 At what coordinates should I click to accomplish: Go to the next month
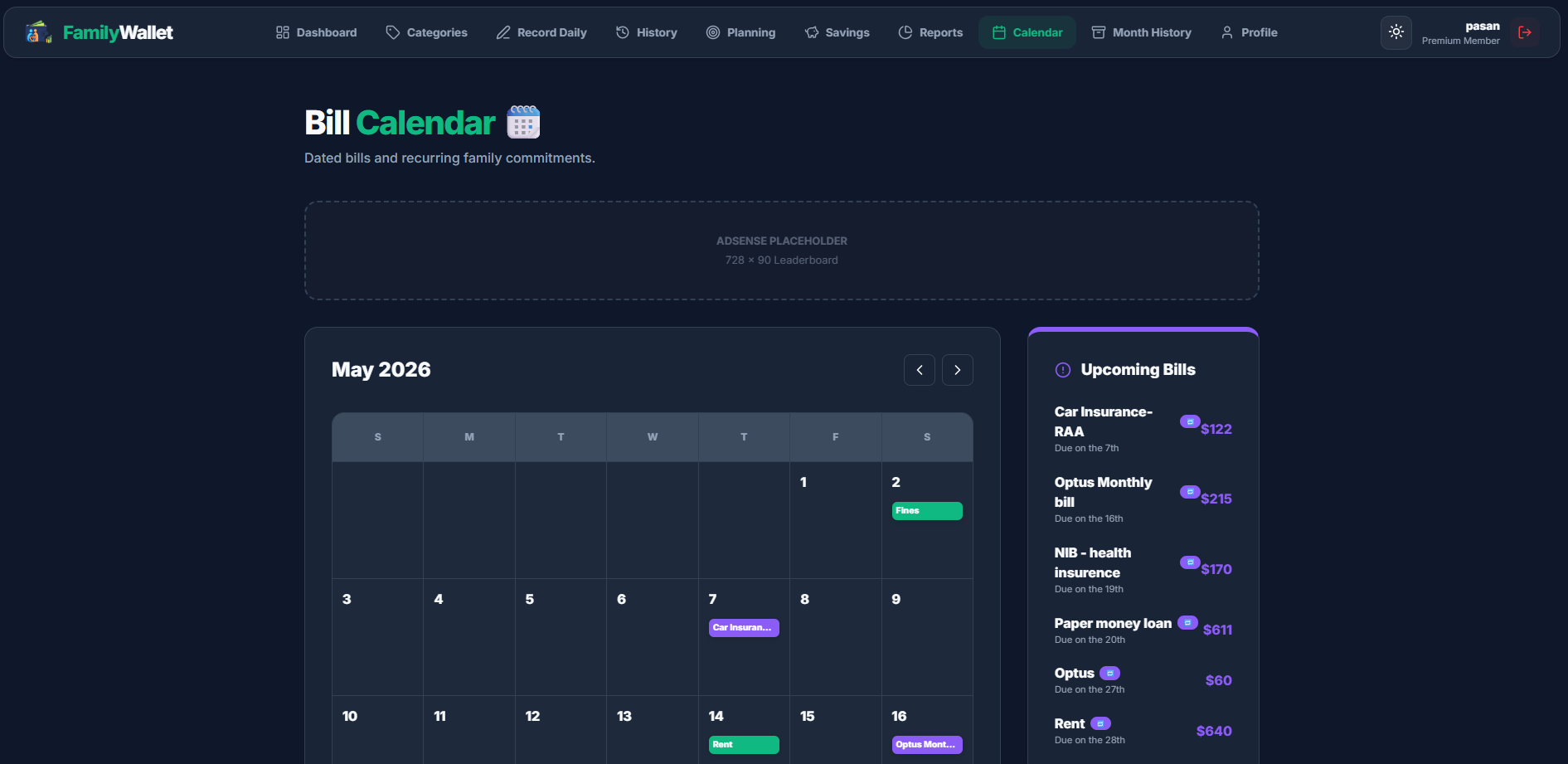958,370
